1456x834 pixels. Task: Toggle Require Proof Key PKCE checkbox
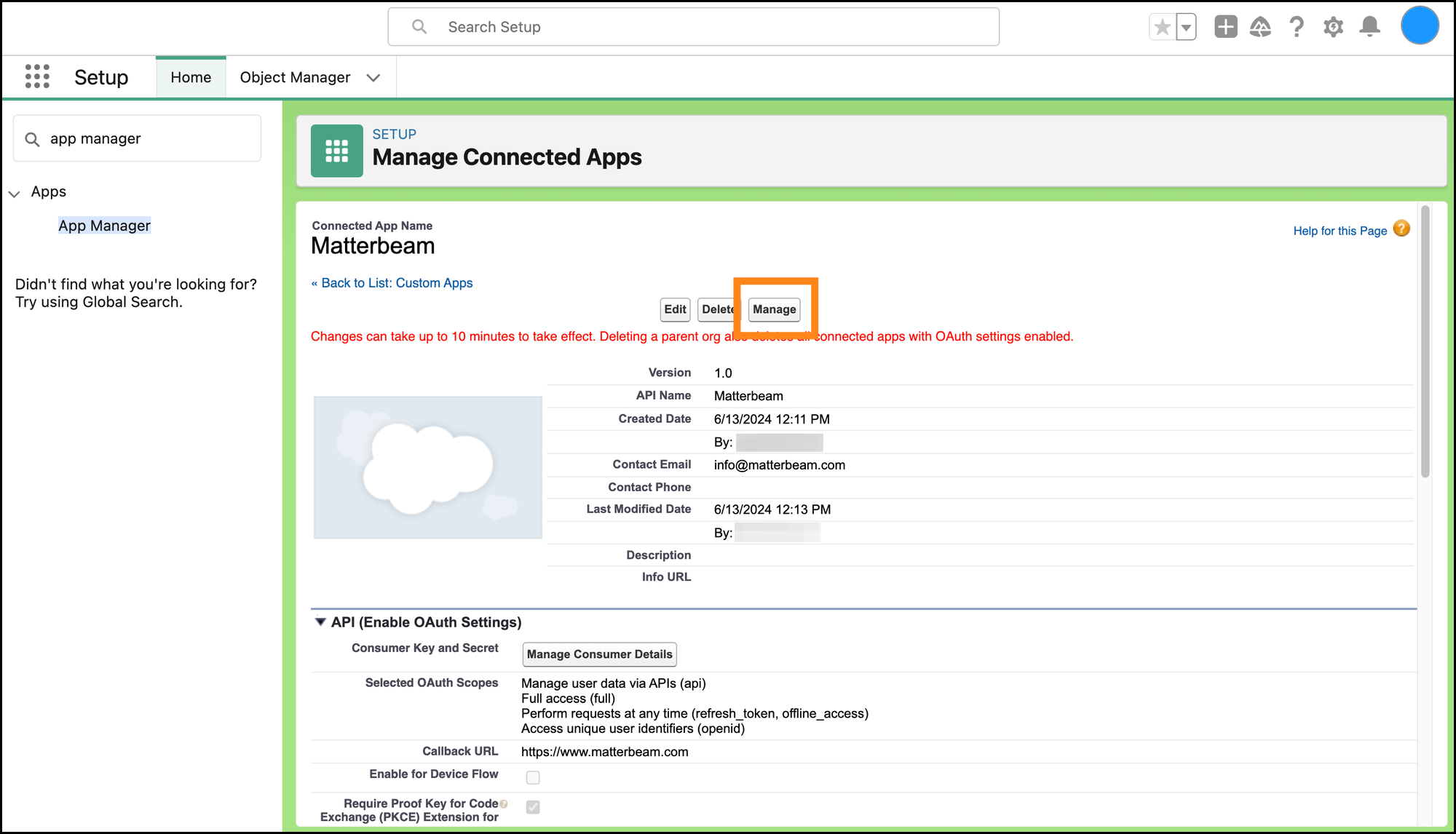[533, 807]
